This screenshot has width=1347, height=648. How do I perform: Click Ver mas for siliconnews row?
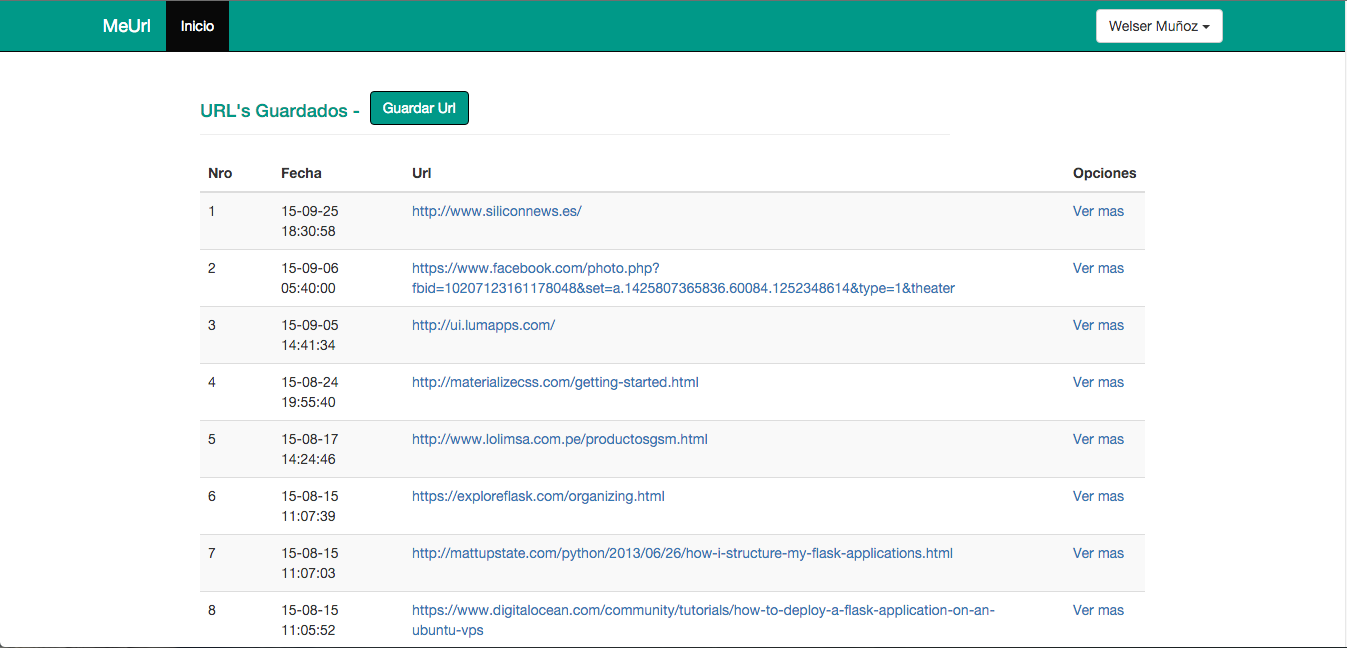click(x=1098, y=211)
